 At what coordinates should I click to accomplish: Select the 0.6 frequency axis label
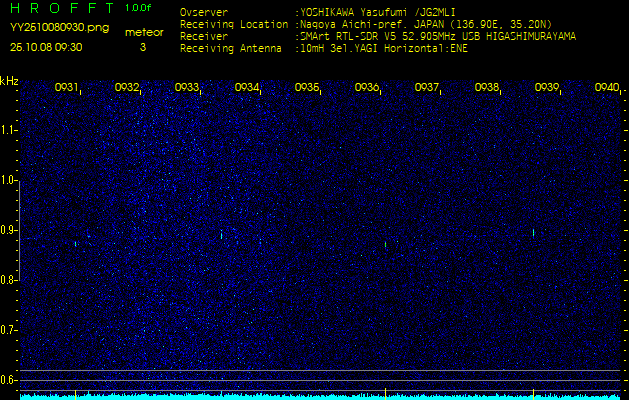coord(9,379)
